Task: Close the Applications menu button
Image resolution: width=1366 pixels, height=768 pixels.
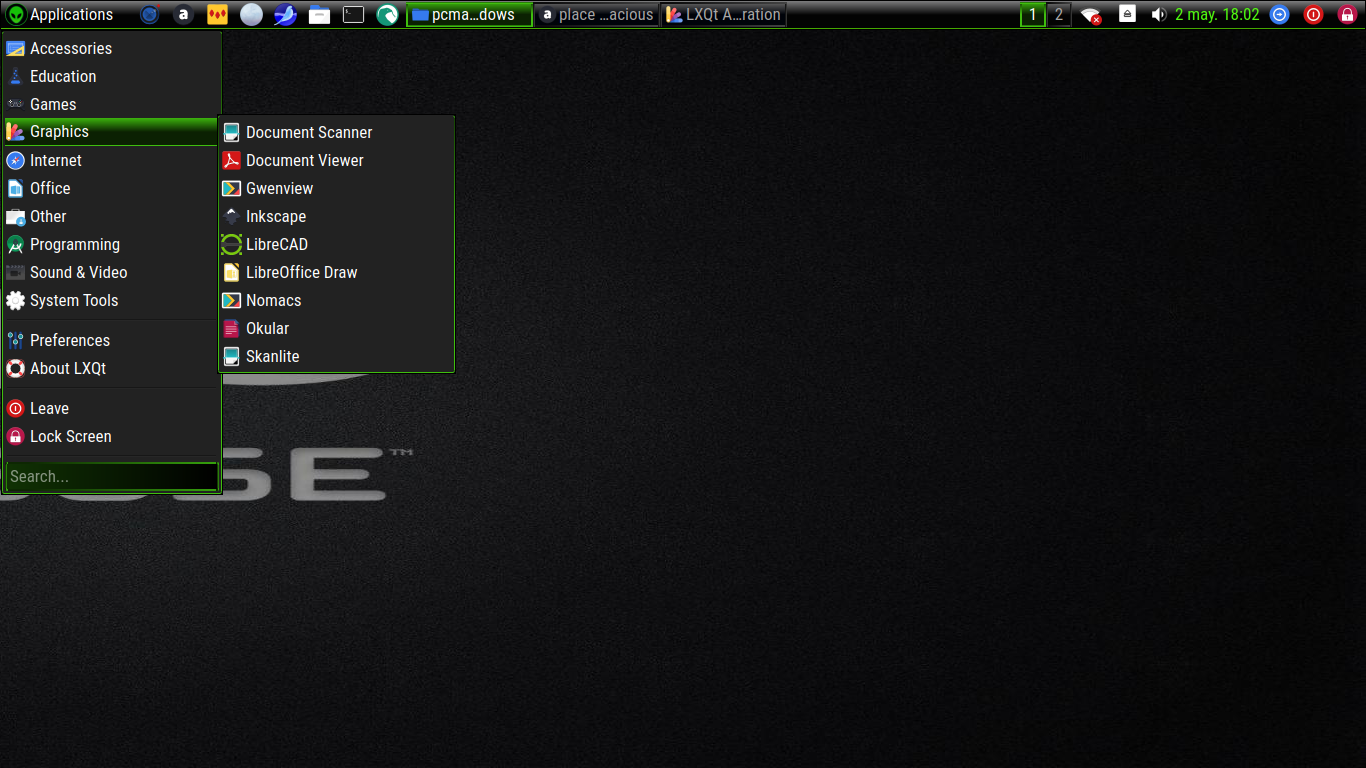Action: 60,15
